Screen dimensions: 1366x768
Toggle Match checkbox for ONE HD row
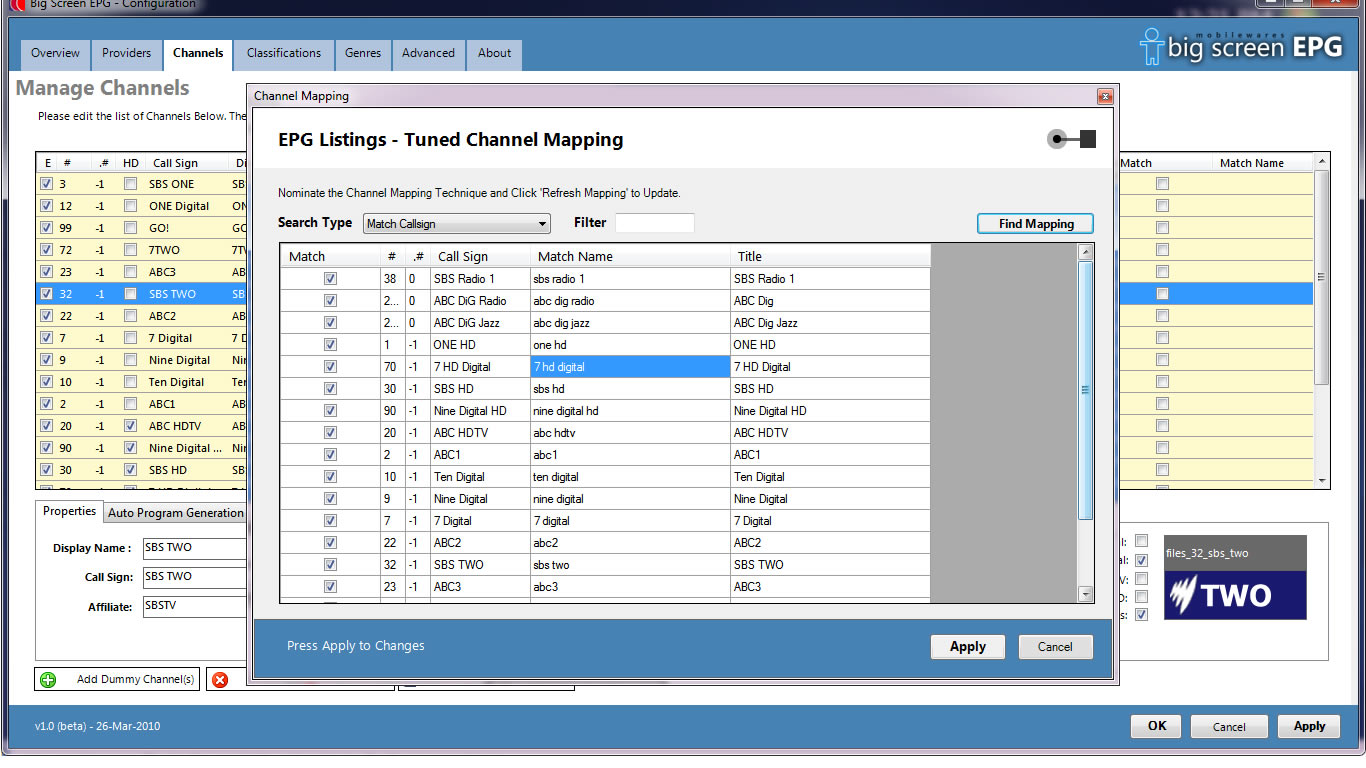pyautogui.click(x=330, y=345)
